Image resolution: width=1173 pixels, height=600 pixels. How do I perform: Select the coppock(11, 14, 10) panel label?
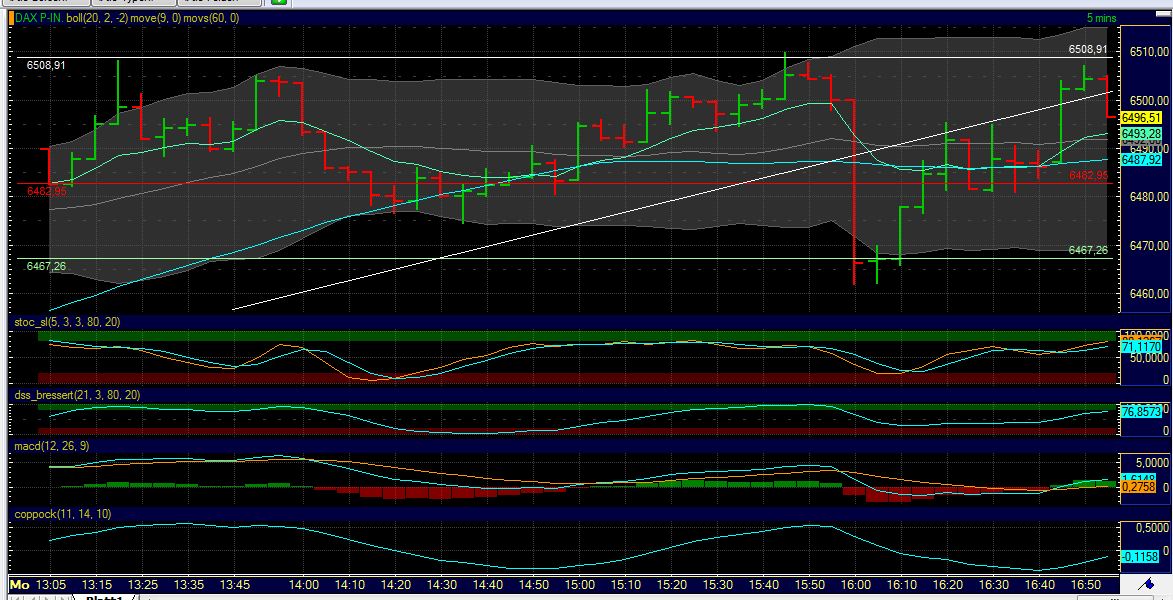tap(63, 514)
